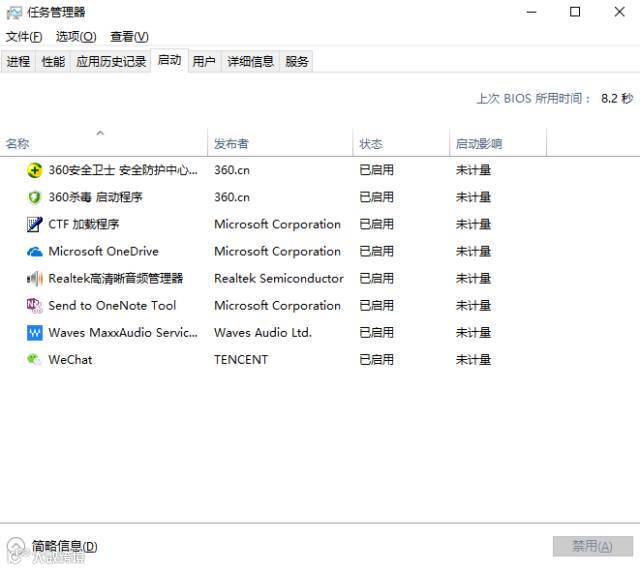Click the Waves MaxxAudio blue icon
Screen dimensions: 640x570
(34, 333)
